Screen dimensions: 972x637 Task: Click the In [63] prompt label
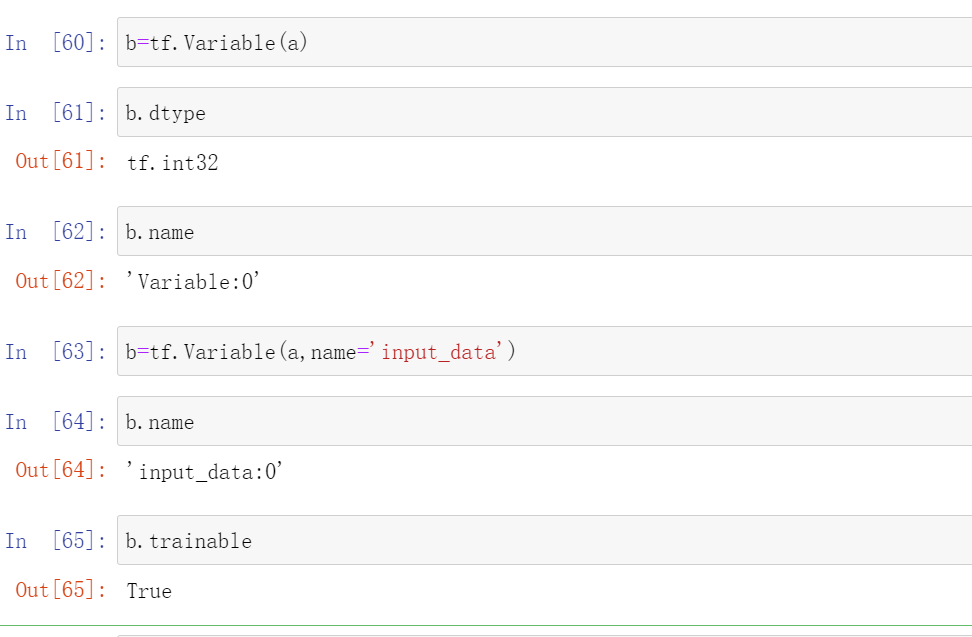click(x=55, y=352)
